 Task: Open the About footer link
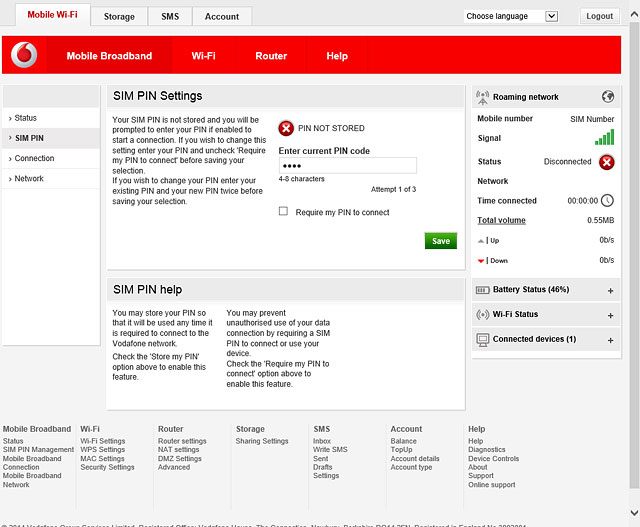[478, 467]
